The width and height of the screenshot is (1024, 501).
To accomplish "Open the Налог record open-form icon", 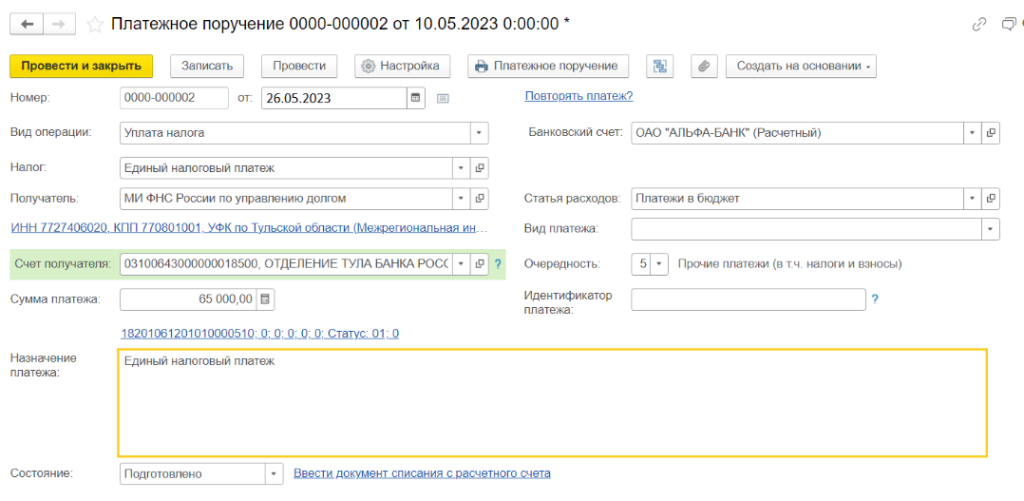I will (479, 168).
